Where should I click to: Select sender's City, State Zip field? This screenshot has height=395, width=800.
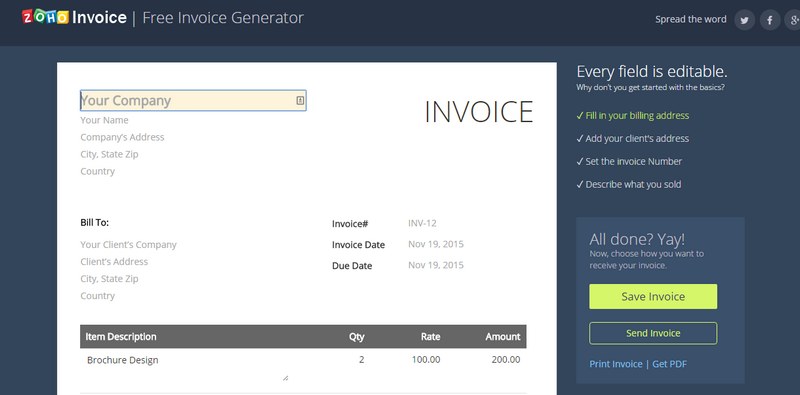109,154
